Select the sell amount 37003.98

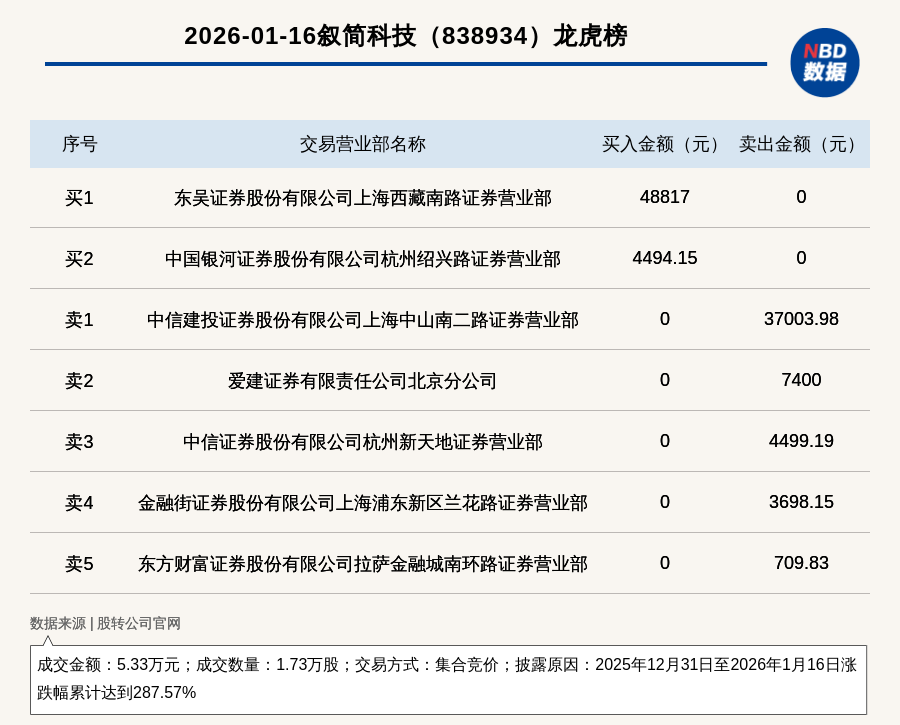pos(801,319)
